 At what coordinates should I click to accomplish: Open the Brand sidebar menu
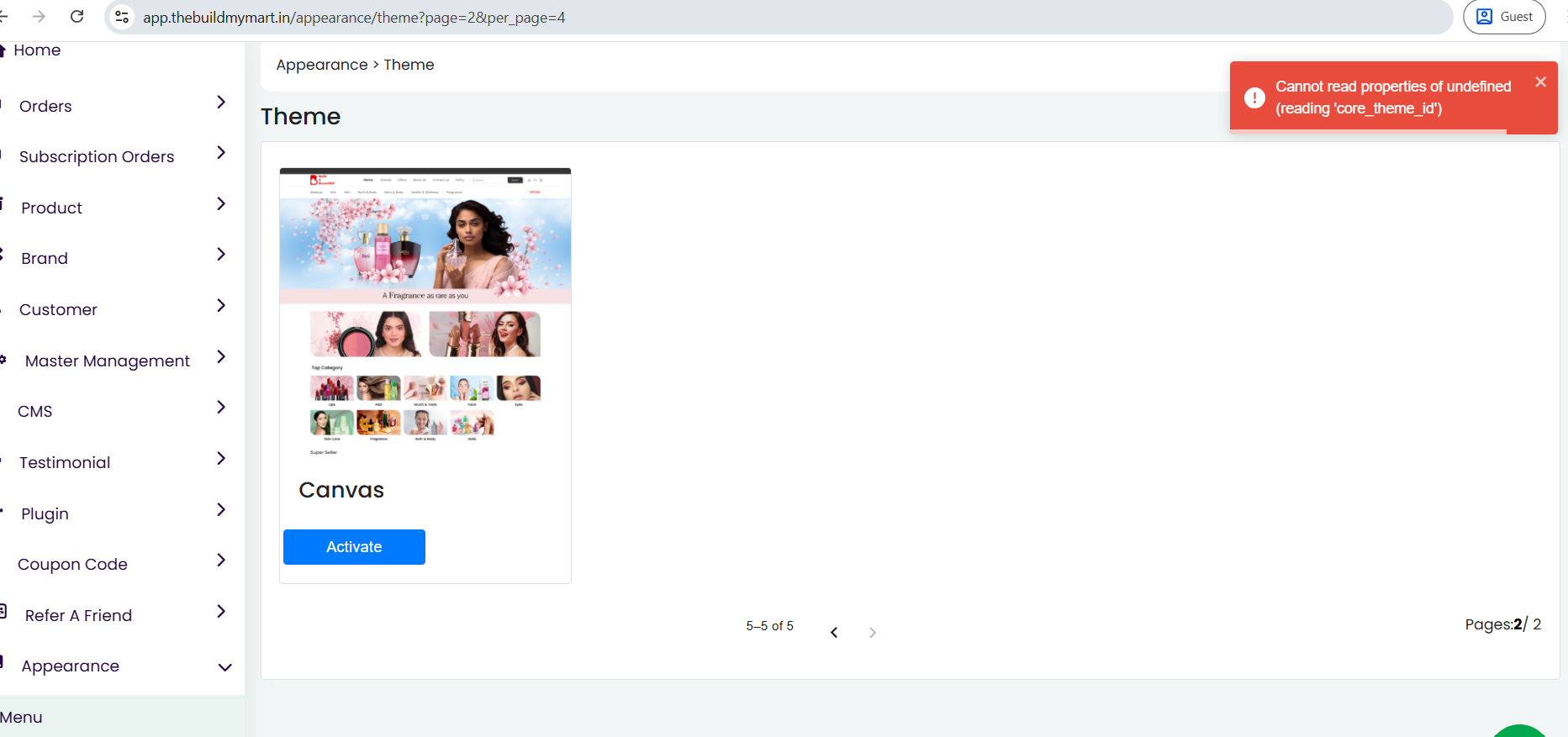[45, 259]
